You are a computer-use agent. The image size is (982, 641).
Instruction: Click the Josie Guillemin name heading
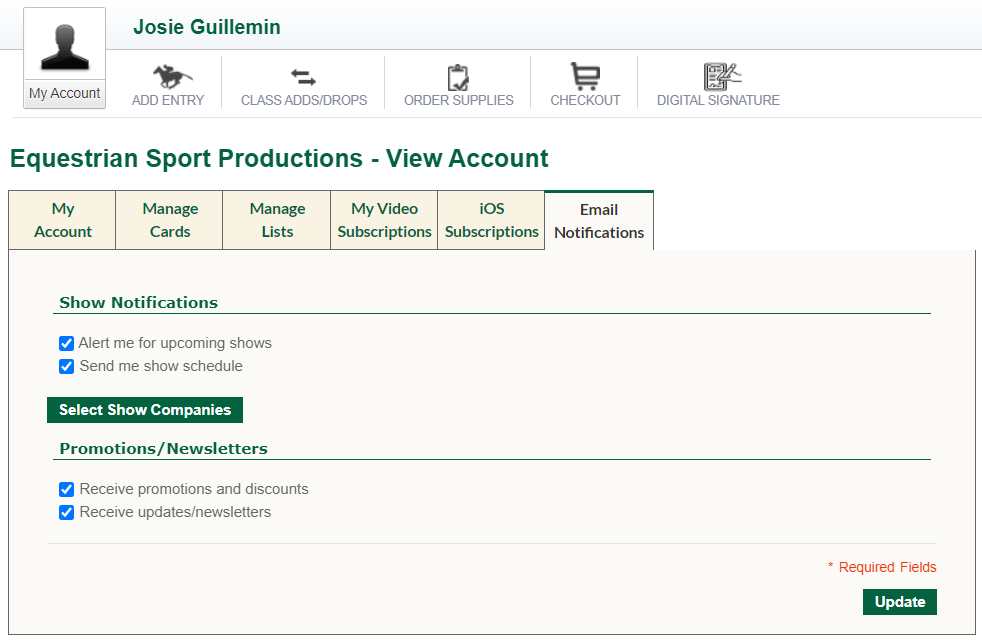point(207,27)
